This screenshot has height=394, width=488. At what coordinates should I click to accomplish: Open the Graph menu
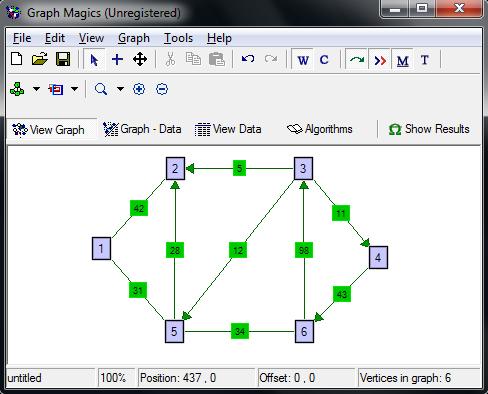[134, 38]
